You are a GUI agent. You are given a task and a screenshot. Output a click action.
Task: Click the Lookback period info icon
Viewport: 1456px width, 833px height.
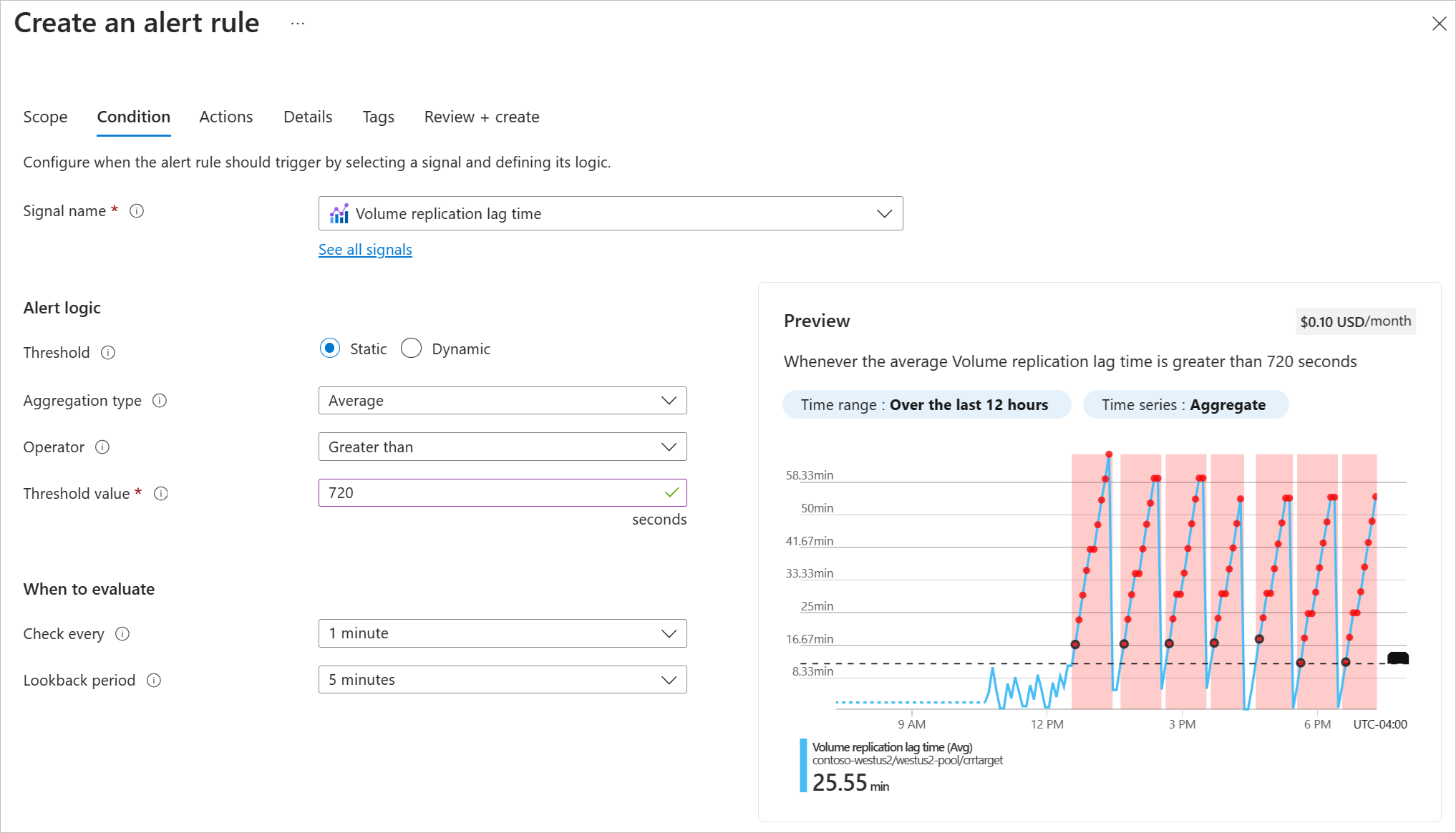tap(154, 681)
